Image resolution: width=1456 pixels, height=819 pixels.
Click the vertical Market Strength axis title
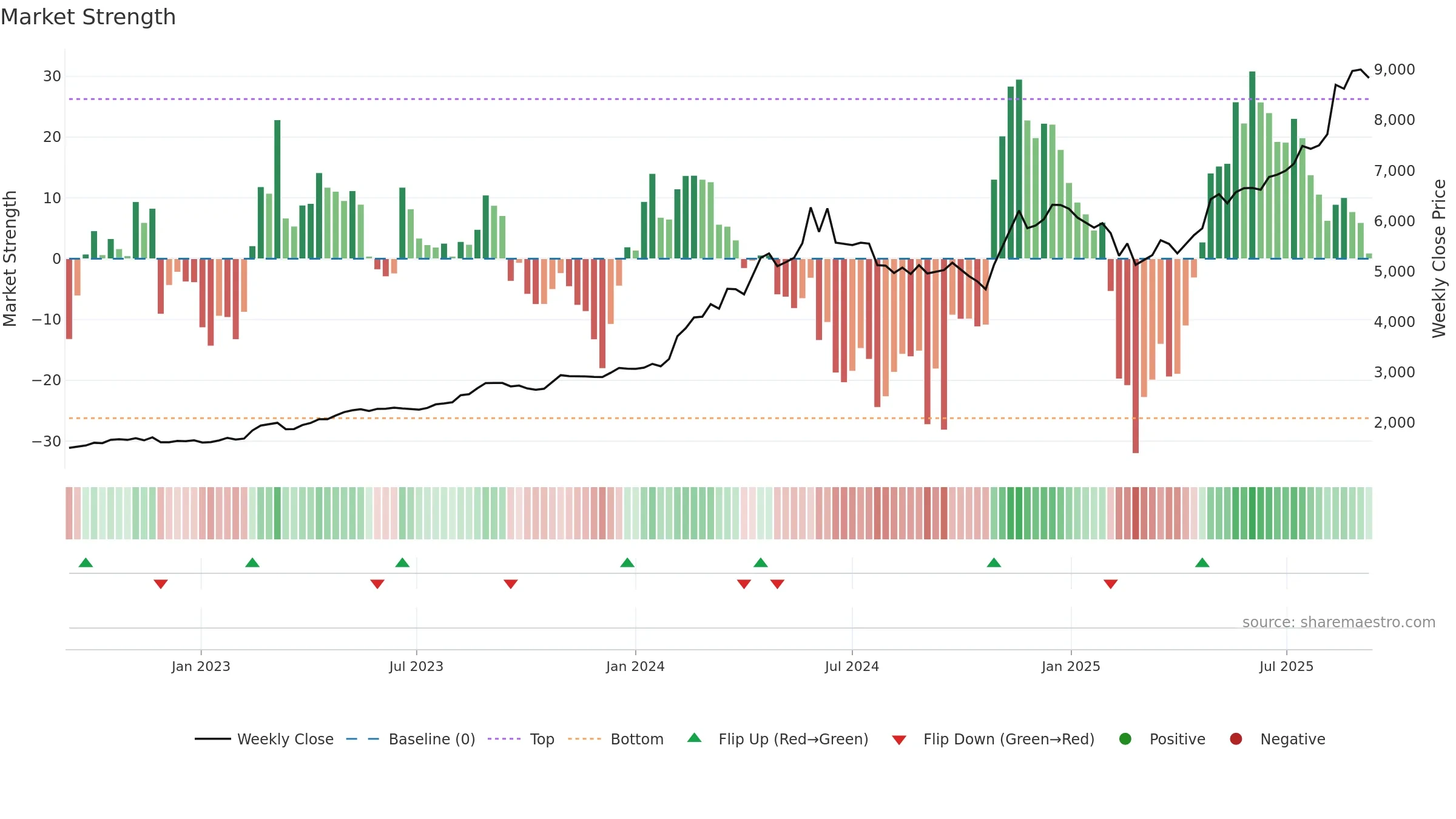[10, 258]
